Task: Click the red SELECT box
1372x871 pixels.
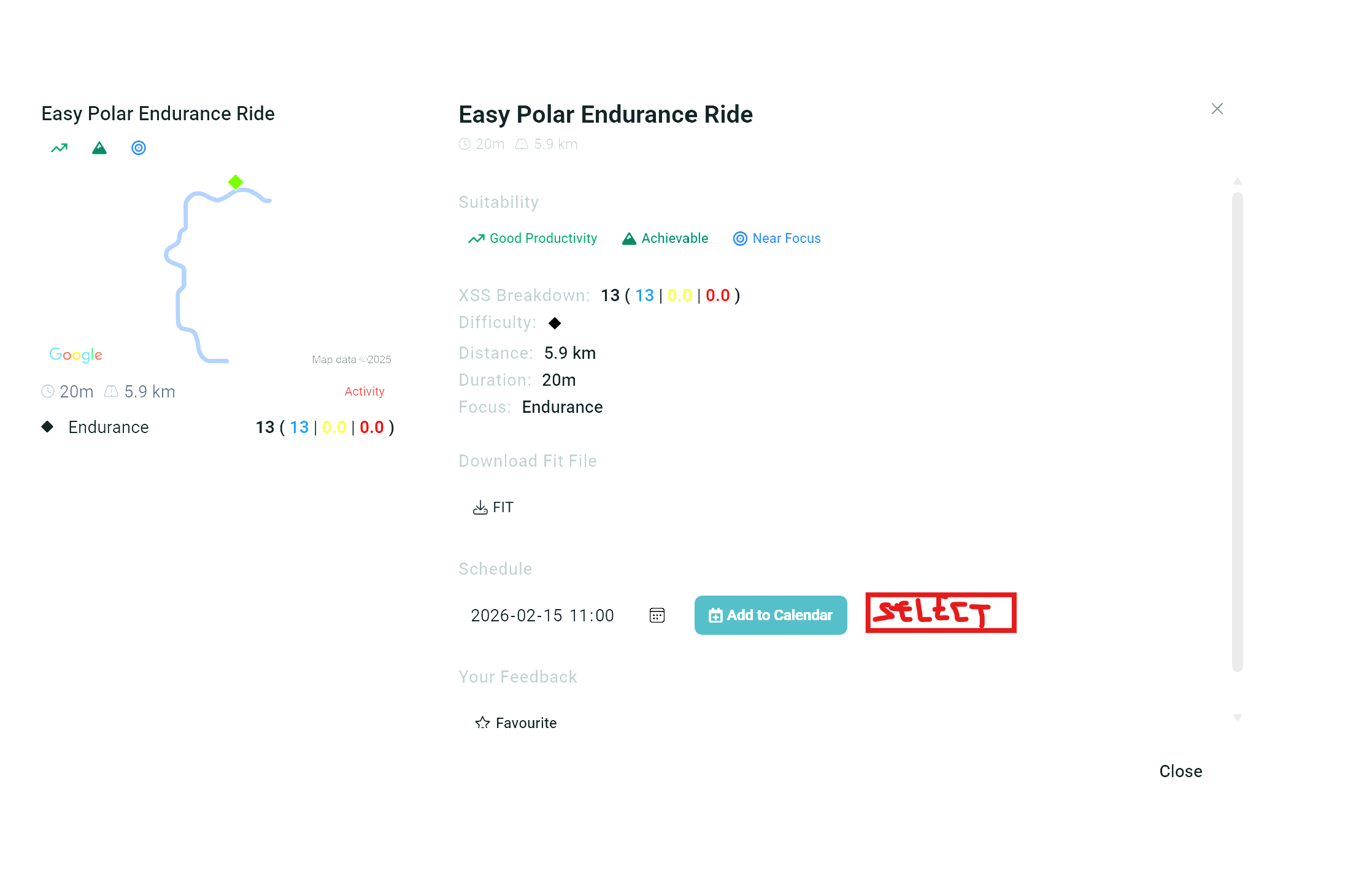Action: coord(941,613)
